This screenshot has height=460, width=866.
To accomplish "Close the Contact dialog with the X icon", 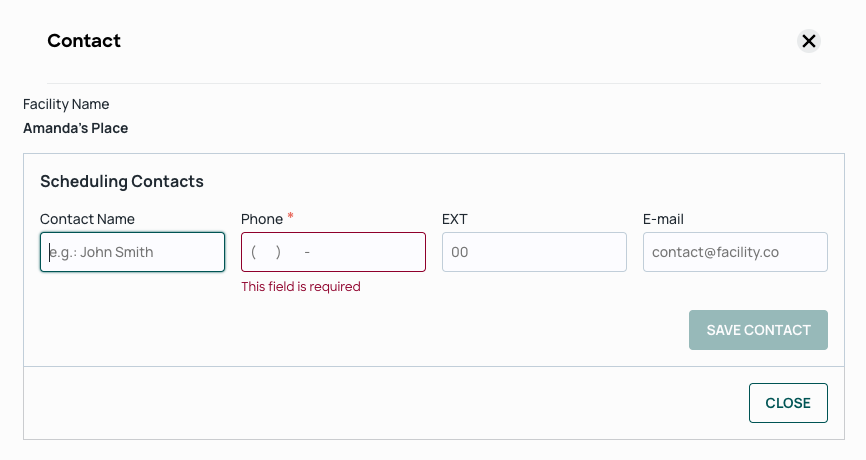I will click(809, 41).
